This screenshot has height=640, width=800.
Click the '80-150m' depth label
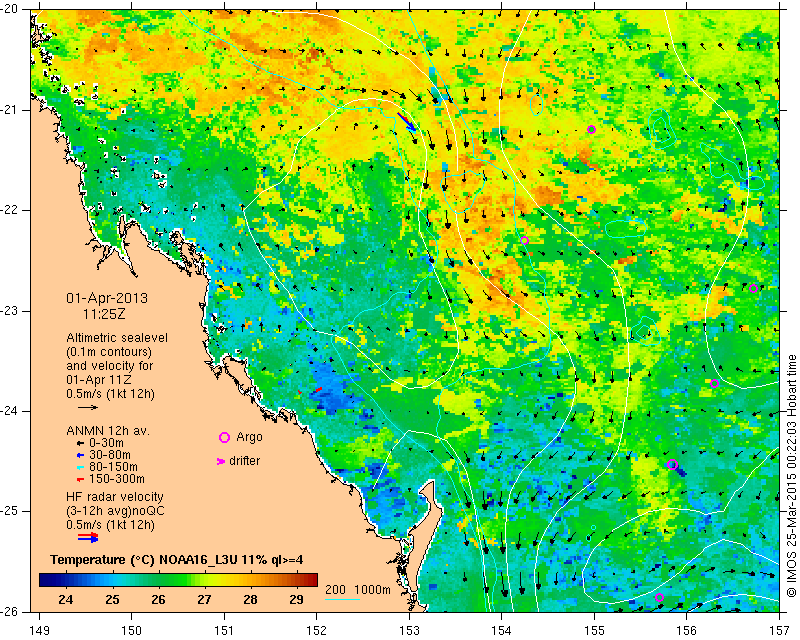[x=113, y=467]
